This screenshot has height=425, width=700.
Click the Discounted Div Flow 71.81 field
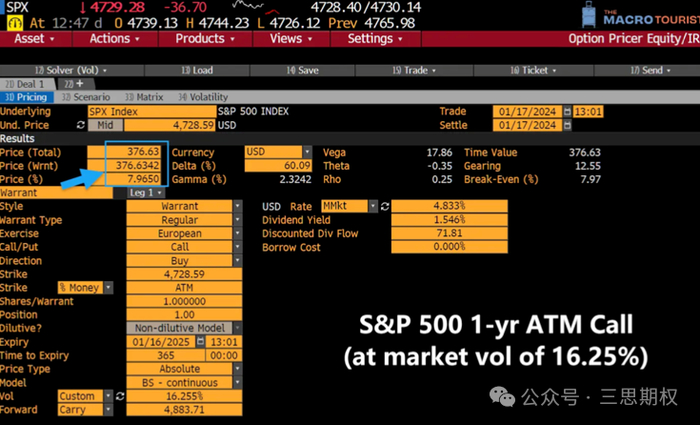449,233
